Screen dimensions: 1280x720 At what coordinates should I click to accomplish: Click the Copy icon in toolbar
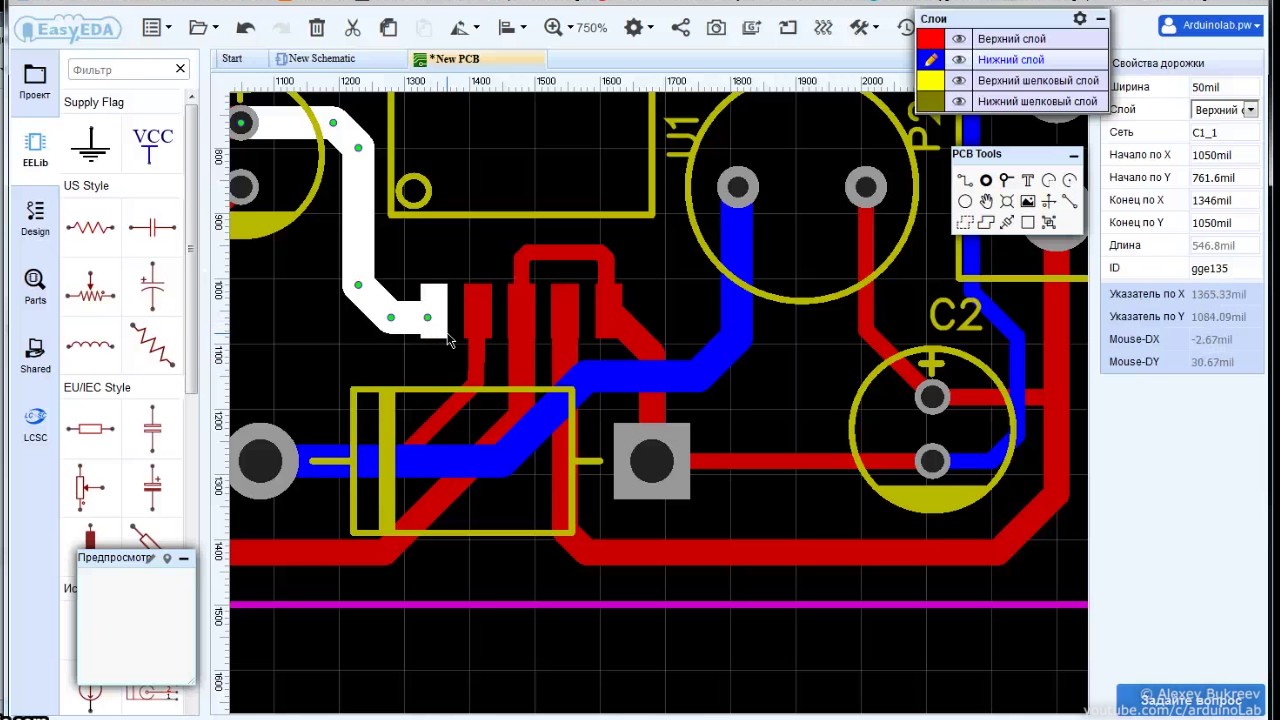[388, 28]
